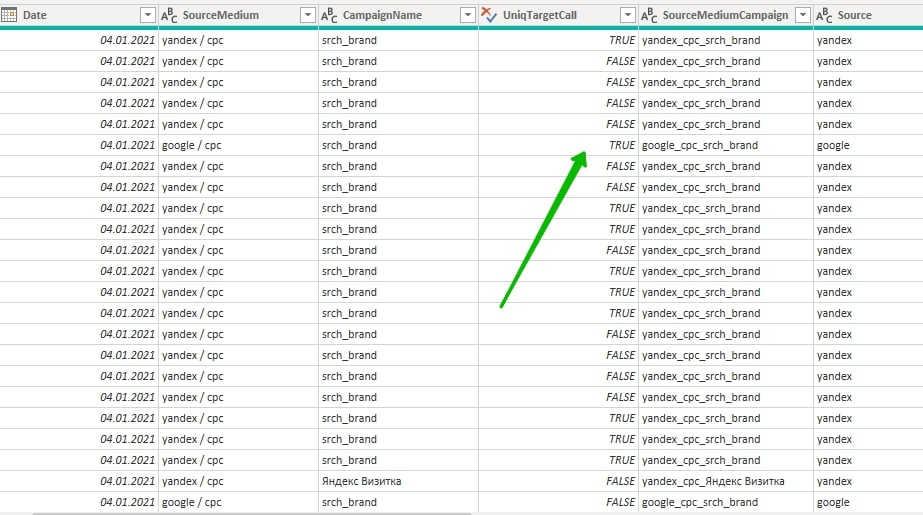Open the Source column text type icon
923x515 pixels.
(824, 15)
